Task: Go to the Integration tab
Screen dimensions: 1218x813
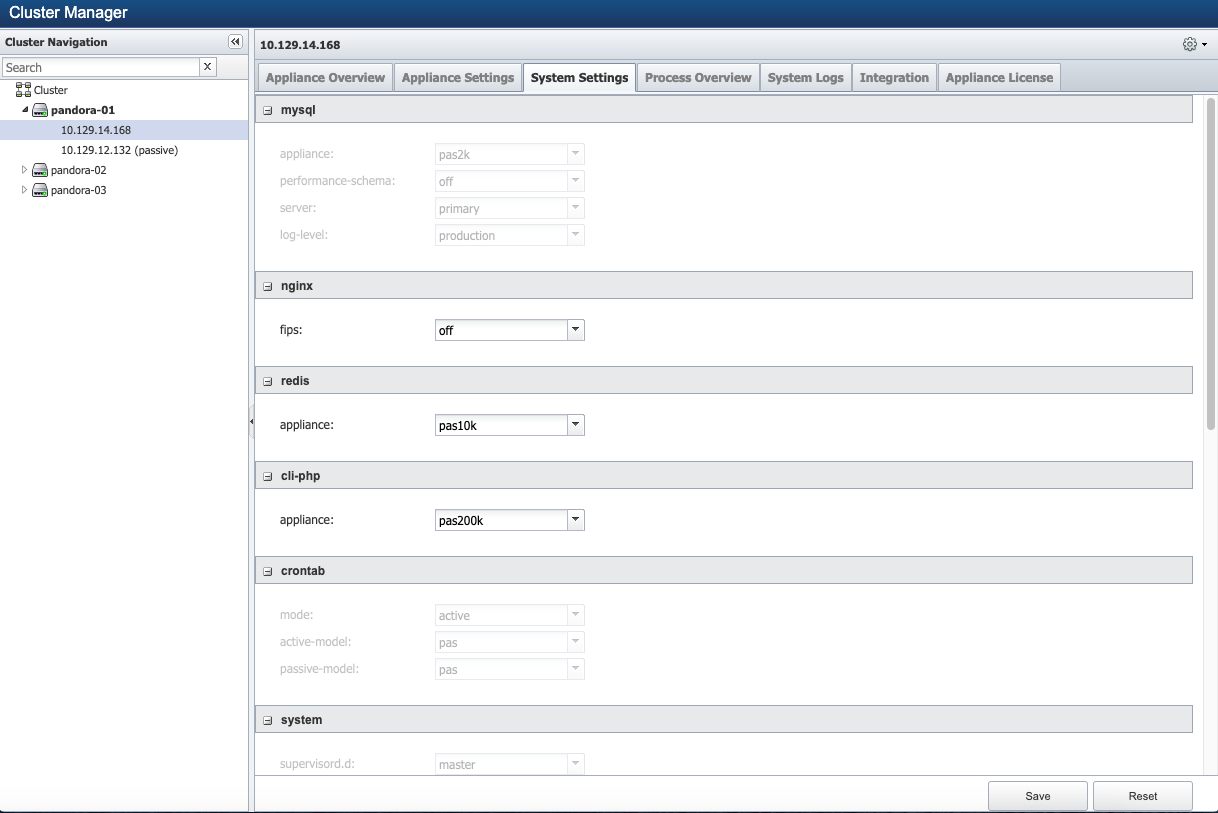Action: pyautogui.click(x=894, y=78)
